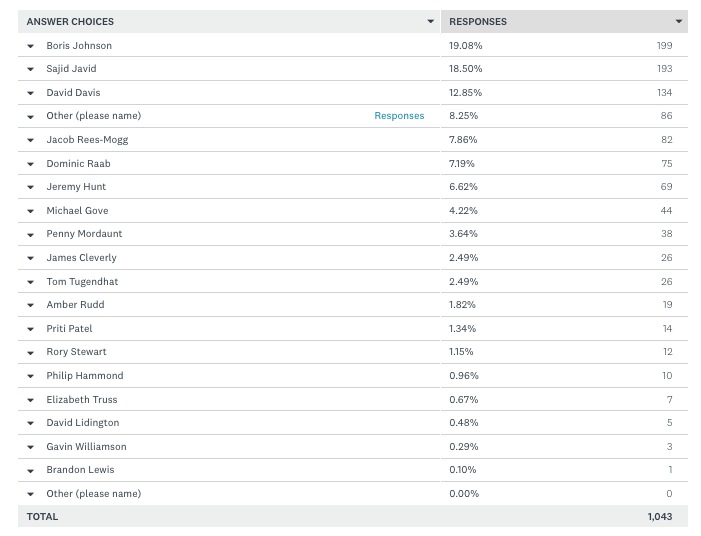The height and width of the screenshot is (536, 701).
Task: Open the Answer Choices column sort dropdown
Action: 431,21
